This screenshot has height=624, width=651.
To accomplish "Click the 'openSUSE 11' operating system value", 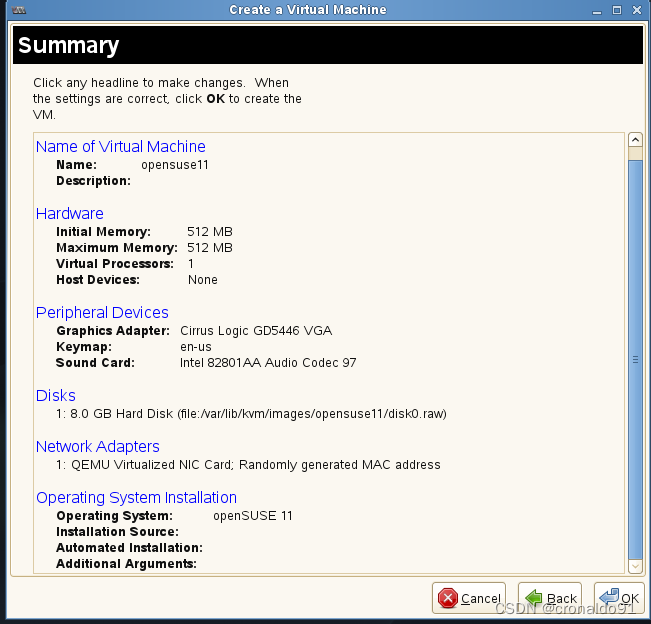I will pyautogui.click(x=253, y=516).
